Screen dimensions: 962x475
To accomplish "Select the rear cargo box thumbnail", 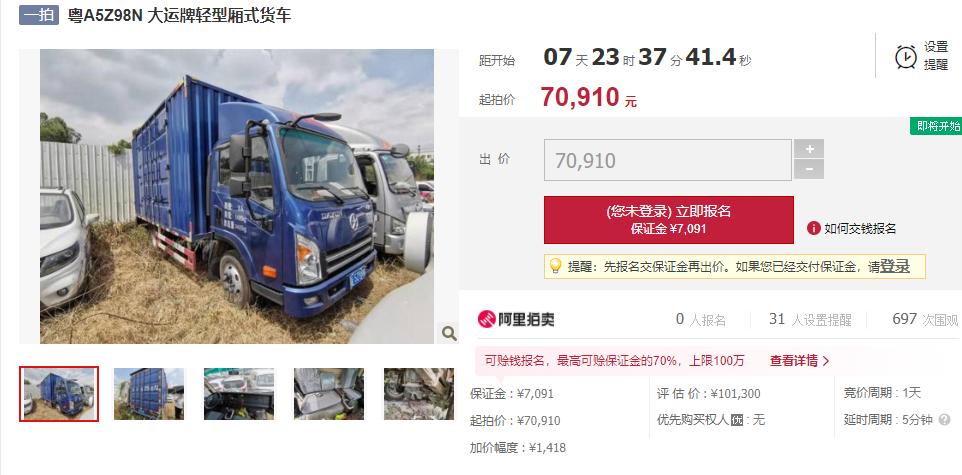I will (x=149, y=394).
